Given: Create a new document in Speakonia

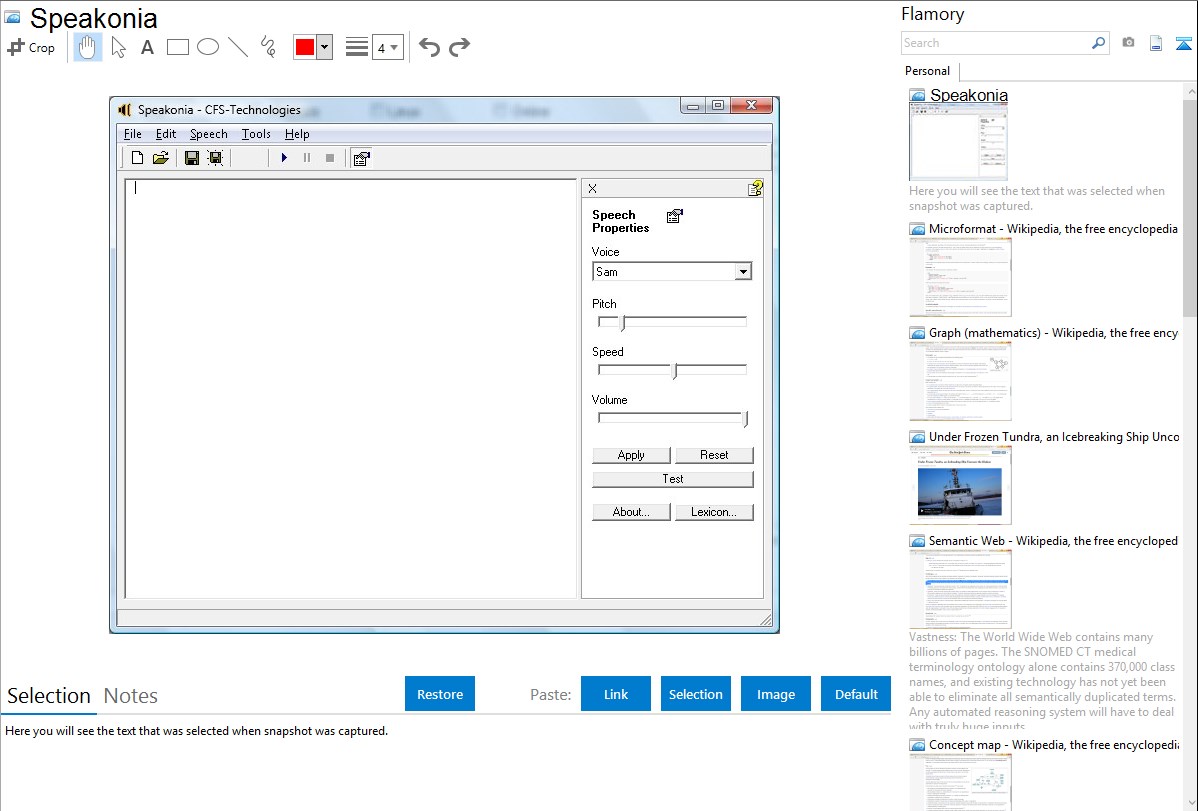Looking at the screenshot, I should pyautogui.click(x=138, y=157).
